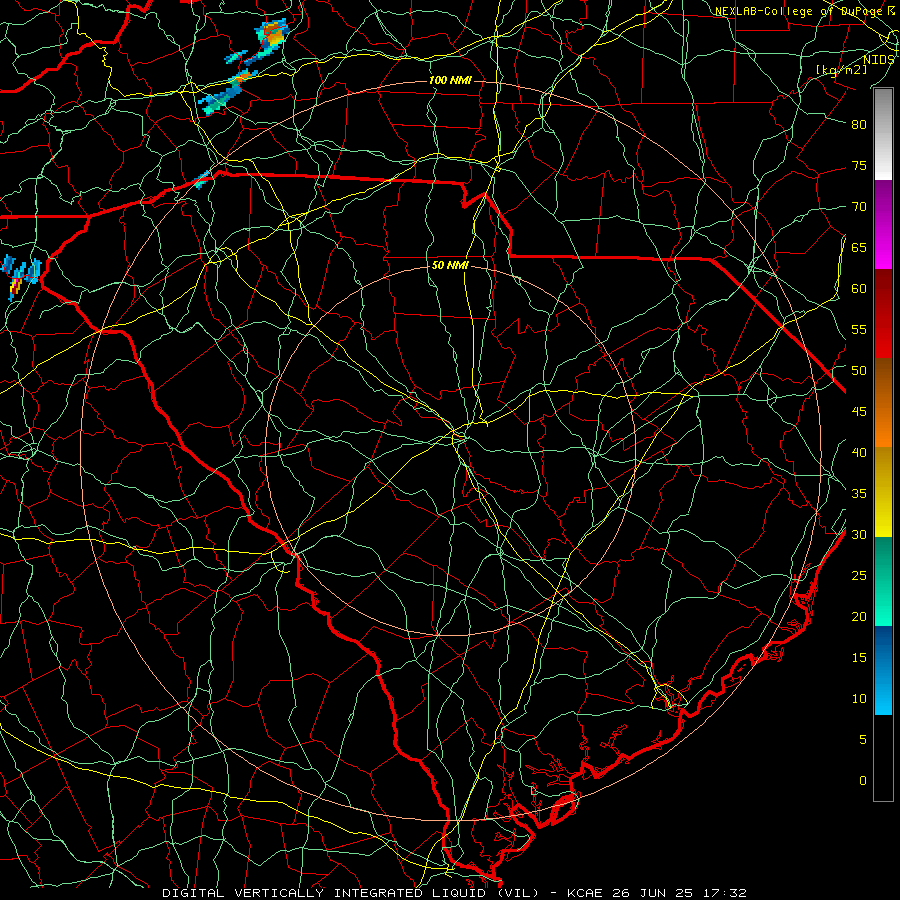900x900 pixels.
Task: Click the NIDS label
Action: click(879, 59)
